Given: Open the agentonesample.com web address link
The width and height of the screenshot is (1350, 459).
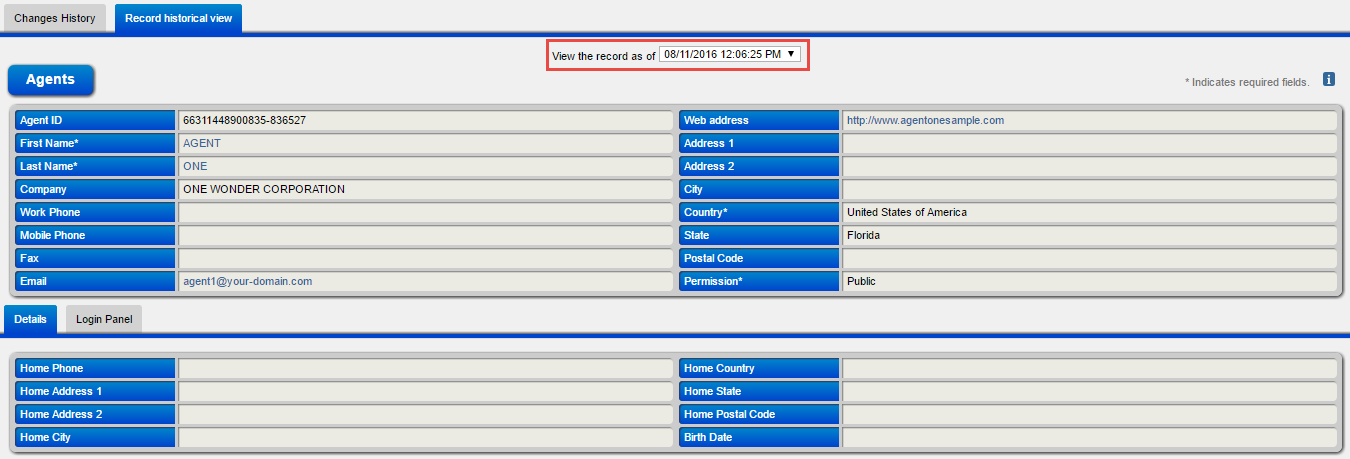Looking at the screenshot, I should tap(925, 120).
